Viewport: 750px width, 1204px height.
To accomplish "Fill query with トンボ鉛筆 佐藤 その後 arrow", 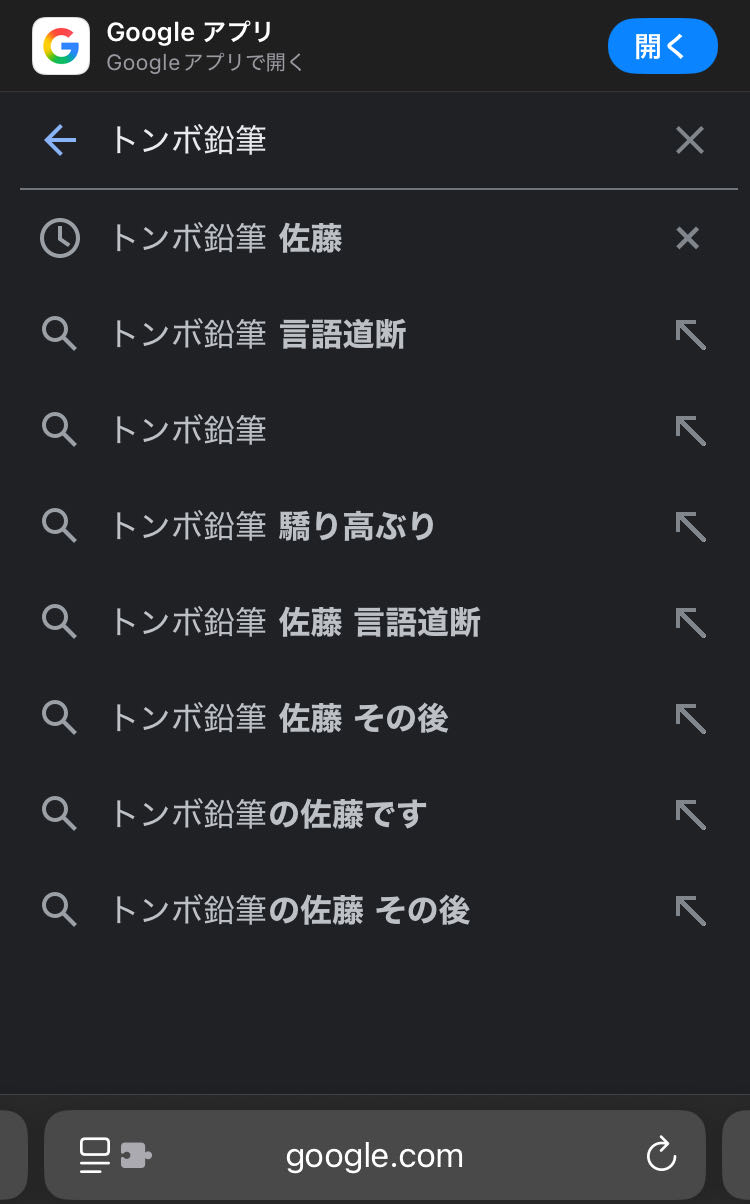I will point(690,718).
